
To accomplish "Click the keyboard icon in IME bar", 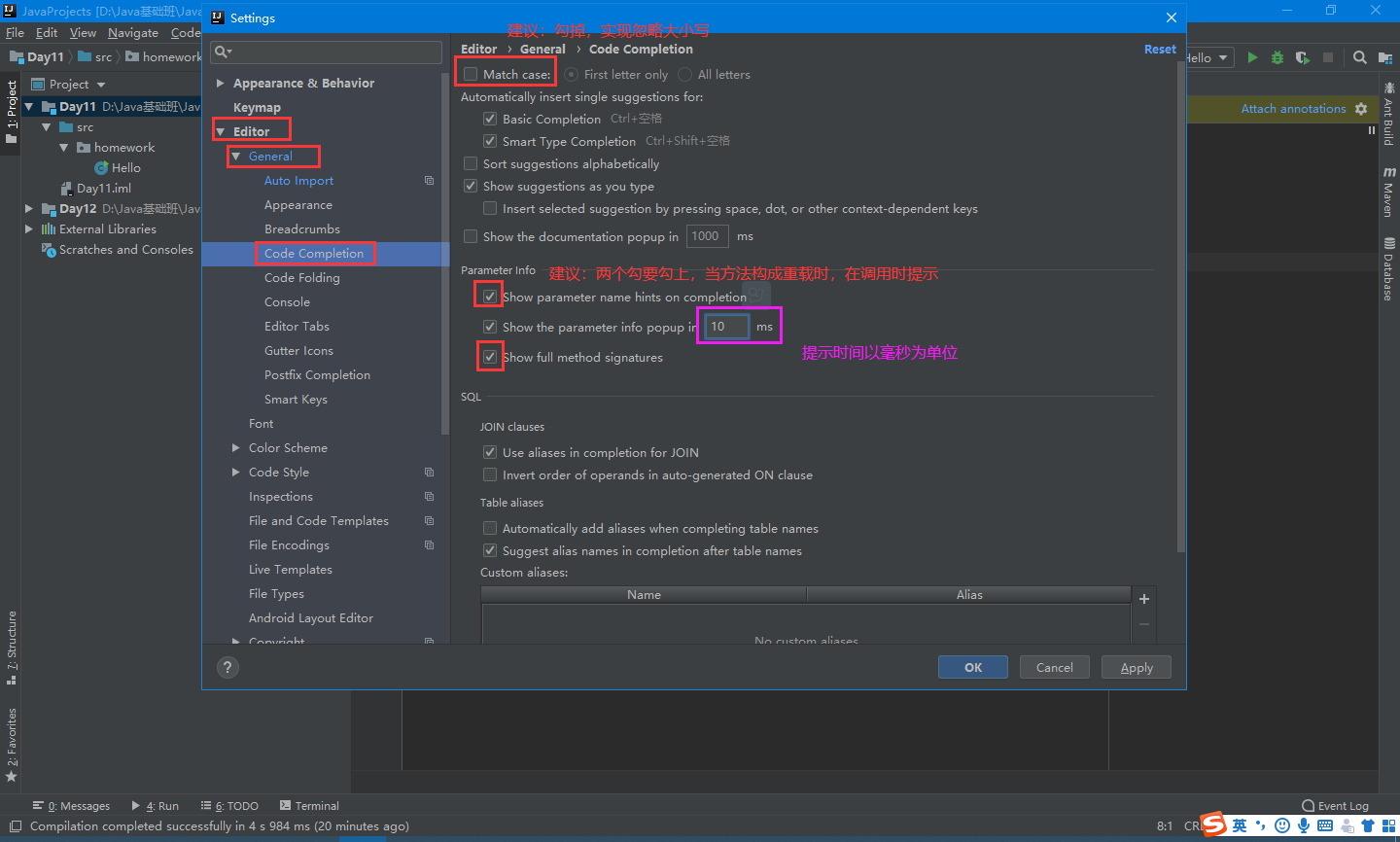I will 1325,825.
